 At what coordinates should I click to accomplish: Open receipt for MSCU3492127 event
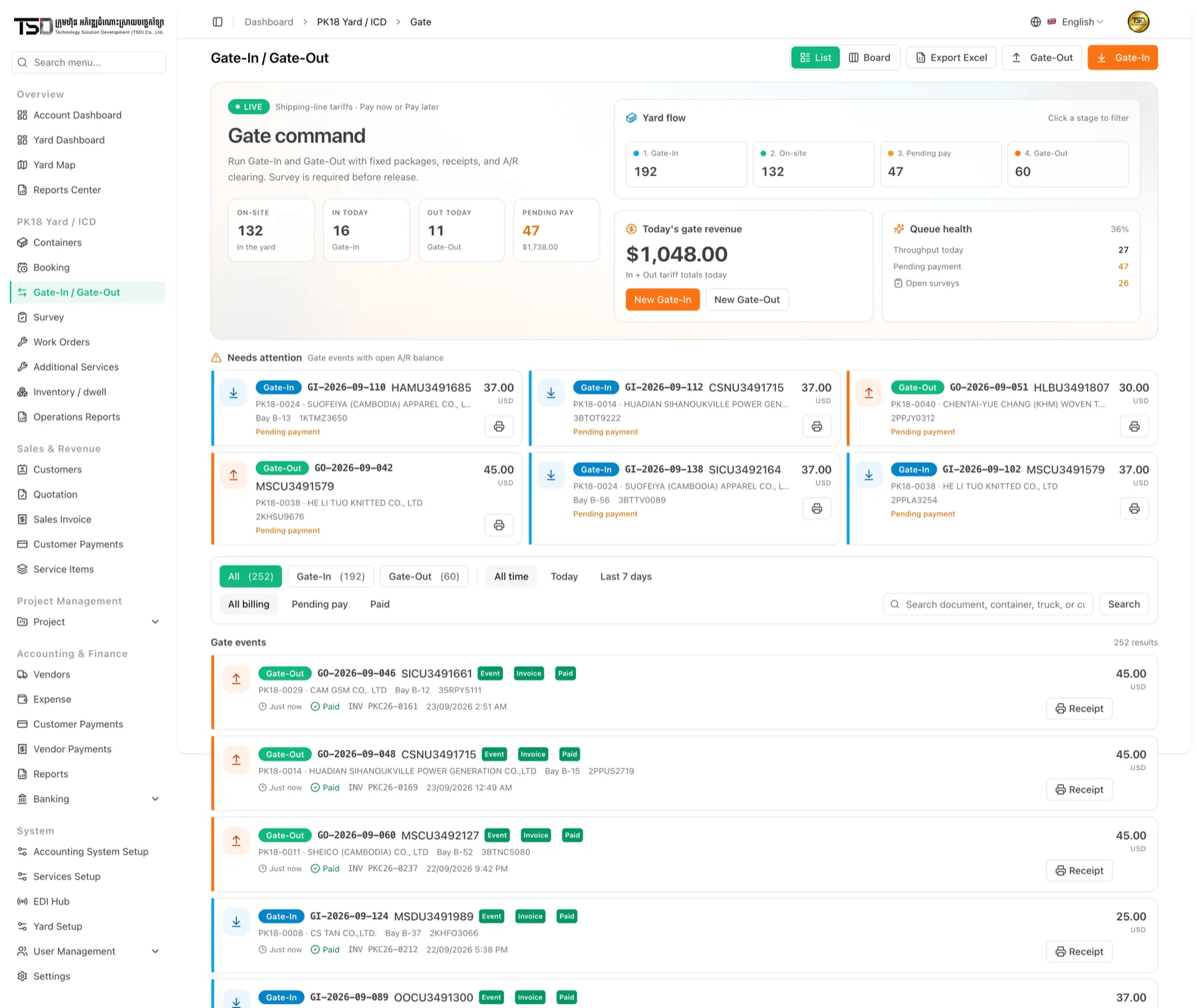[x=1079, y=871]
